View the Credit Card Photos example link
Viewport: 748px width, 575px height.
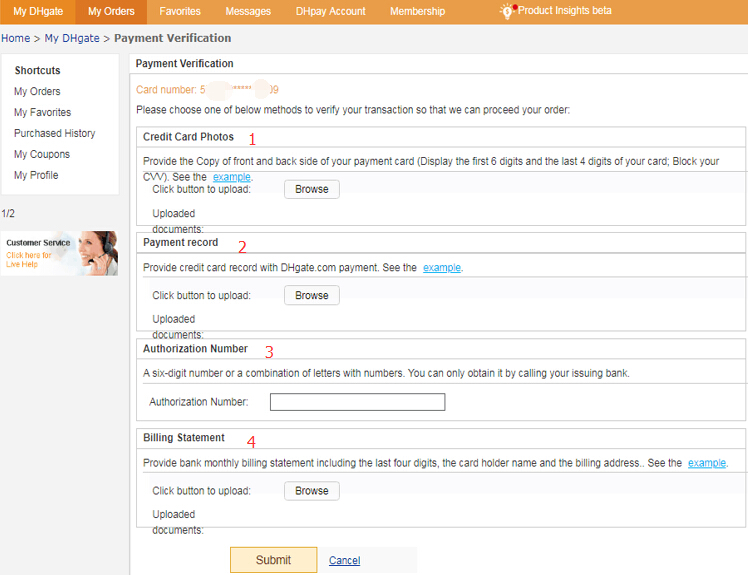pos(231,177)
